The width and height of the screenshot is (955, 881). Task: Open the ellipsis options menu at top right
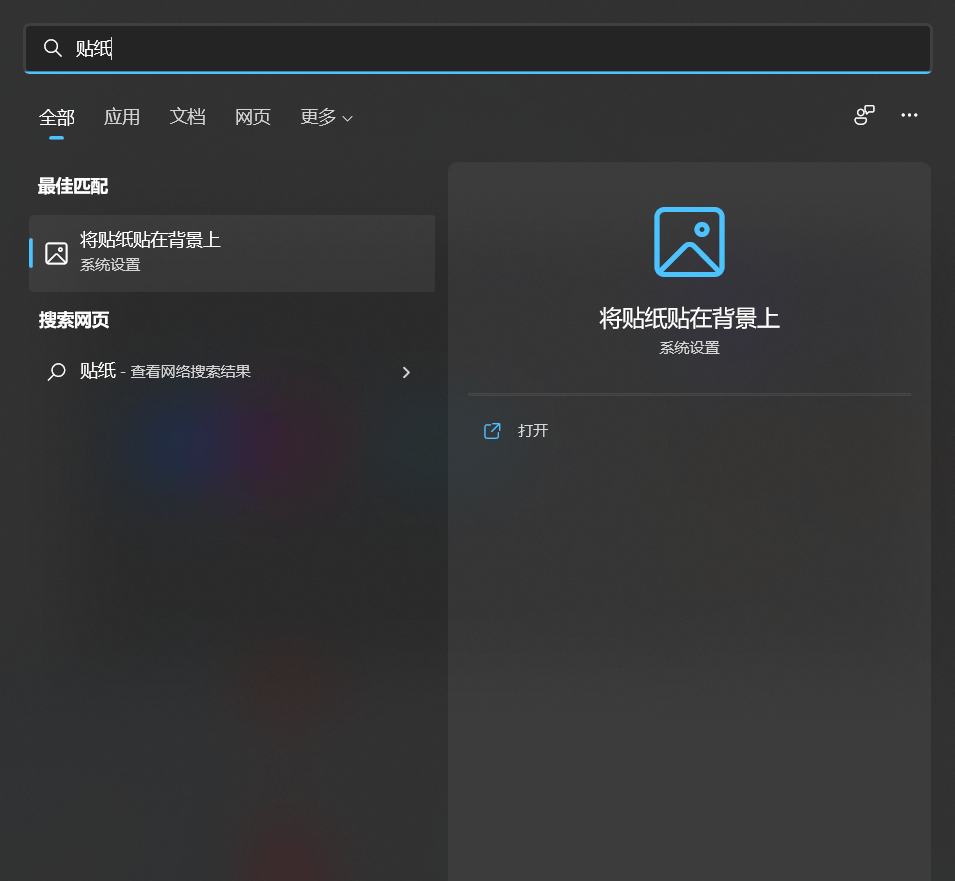click(x=909, y=115)
